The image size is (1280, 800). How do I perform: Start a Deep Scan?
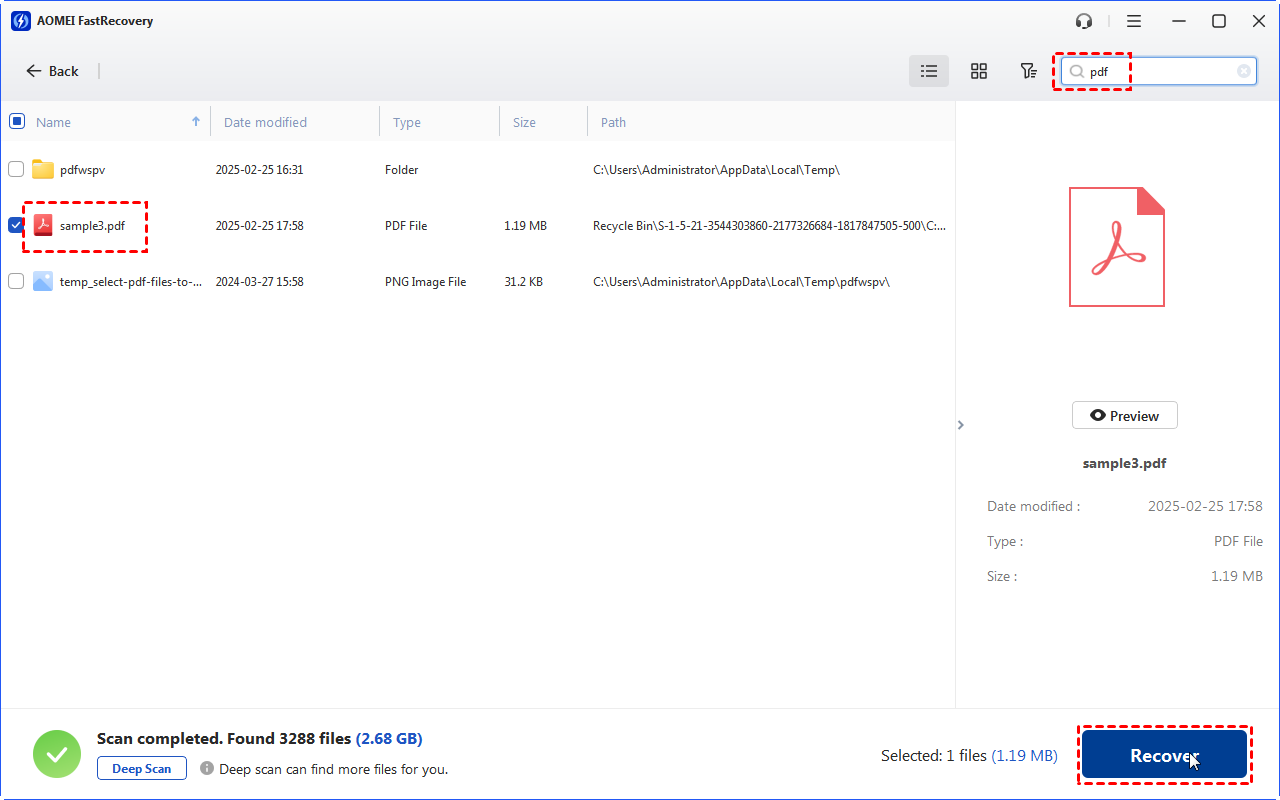[142, 768]
